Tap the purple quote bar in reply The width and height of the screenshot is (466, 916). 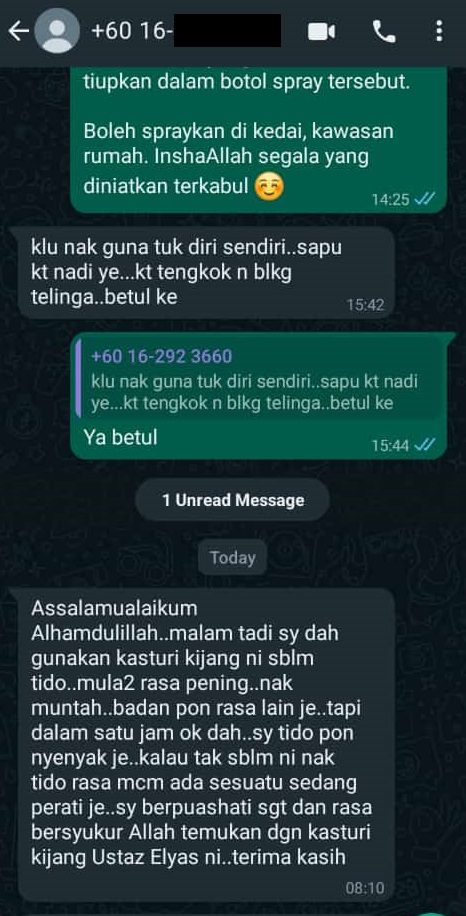79,380
